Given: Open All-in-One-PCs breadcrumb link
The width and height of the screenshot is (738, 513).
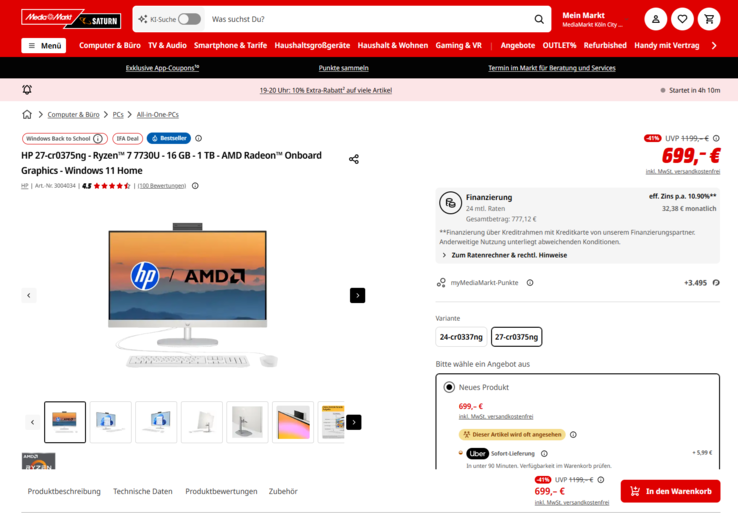Looking at the screenshot, I should click(x=158, y=114).
